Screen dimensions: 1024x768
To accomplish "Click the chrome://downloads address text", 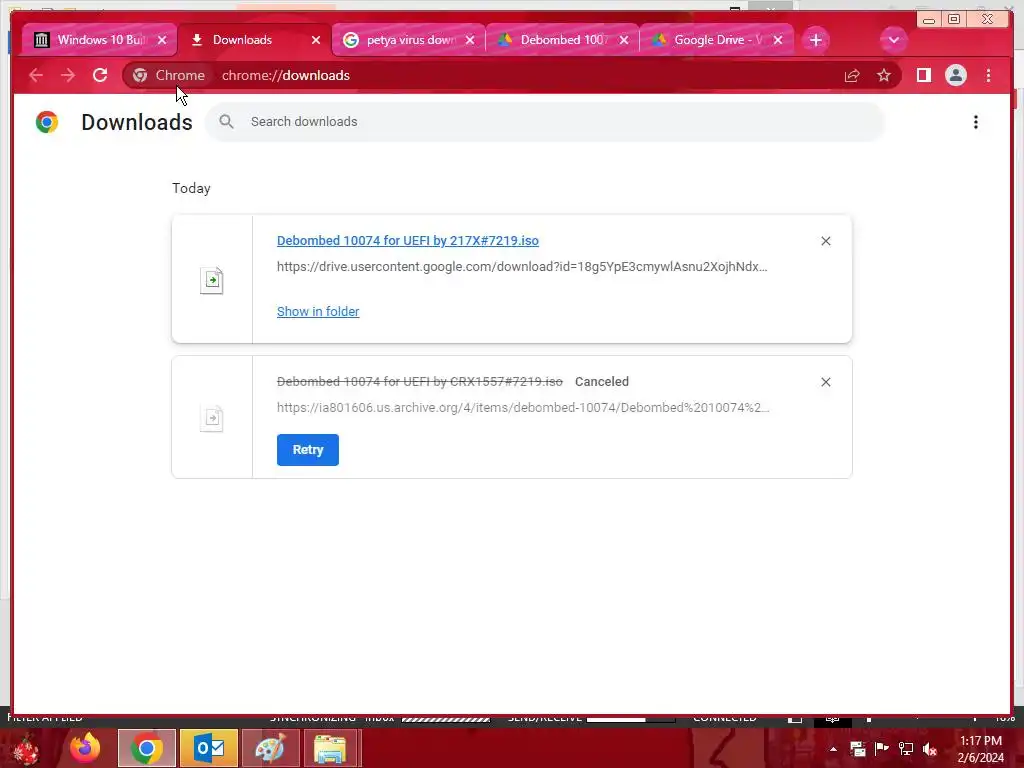I will pyautogui.click(x=285, y=76).
